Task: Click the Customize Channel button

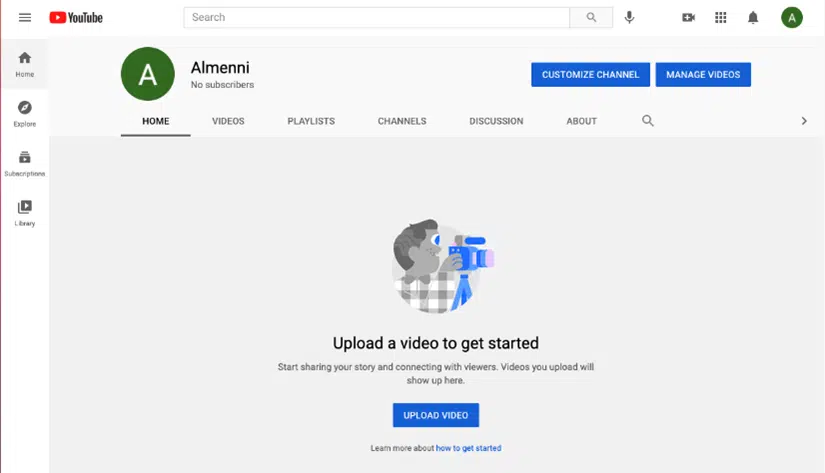Action: [x=590, y=75]
